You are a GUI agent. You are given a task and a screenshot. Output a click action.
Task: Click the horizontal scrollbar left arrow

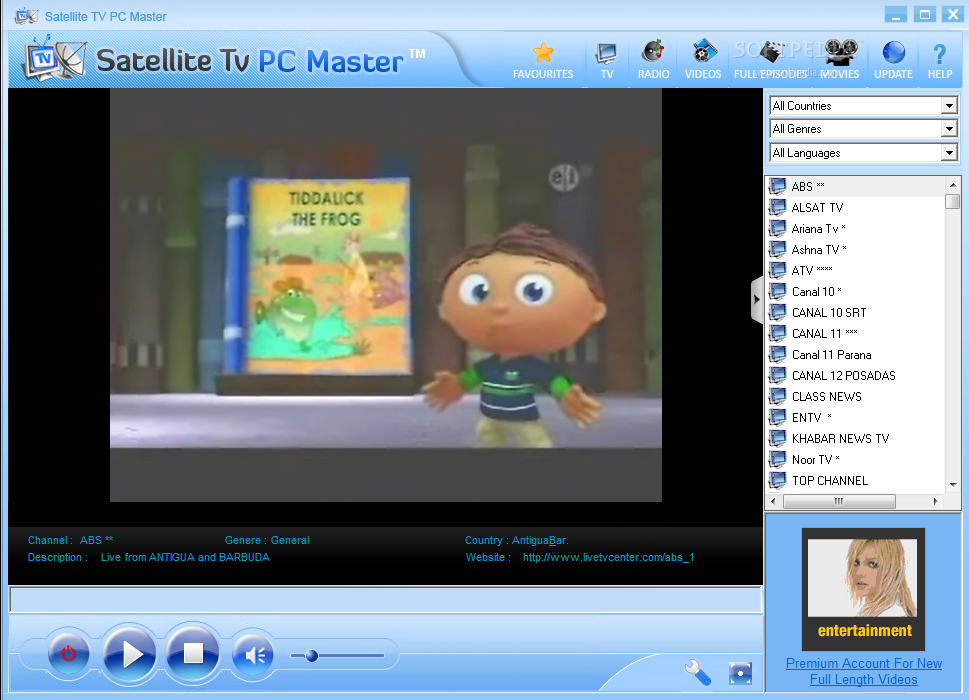coord(774,501)
